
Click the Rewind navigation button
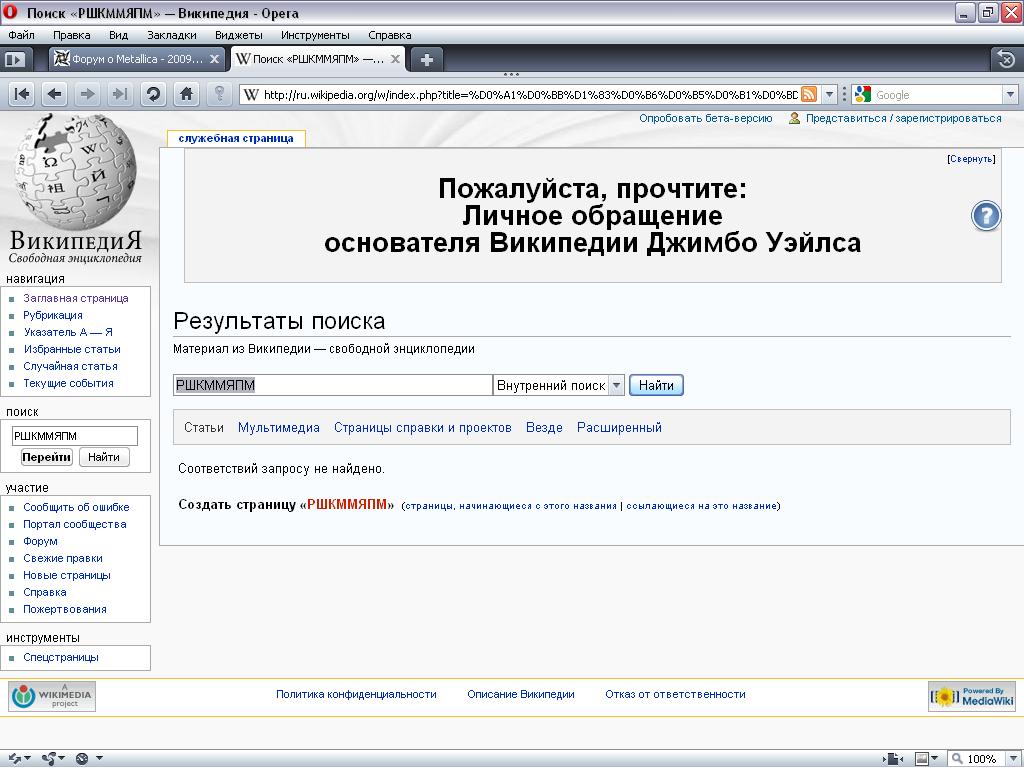click(22, 94)
